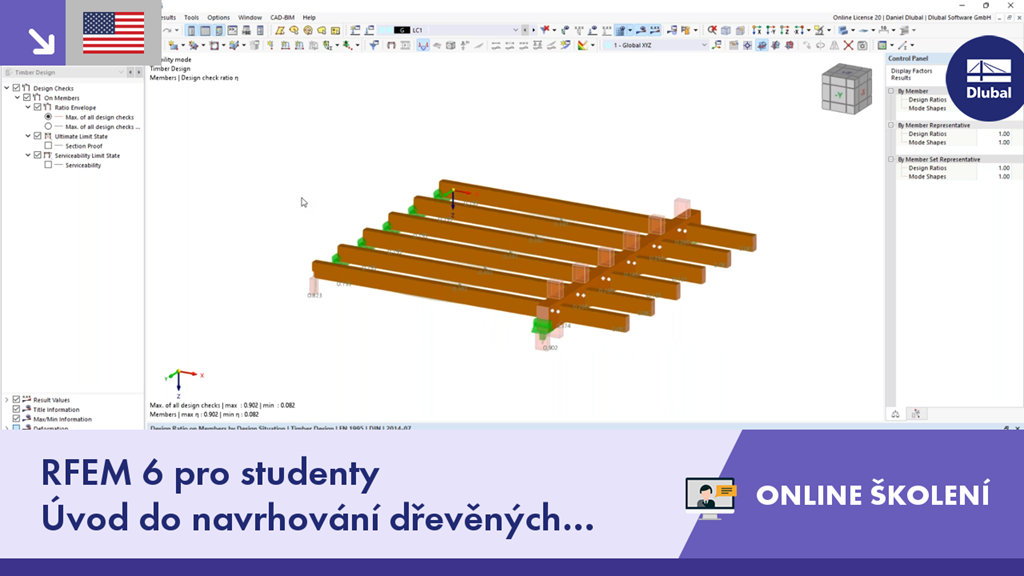Enable the Section Proof checkbox
1024x576 pixels.
(48, 146)
